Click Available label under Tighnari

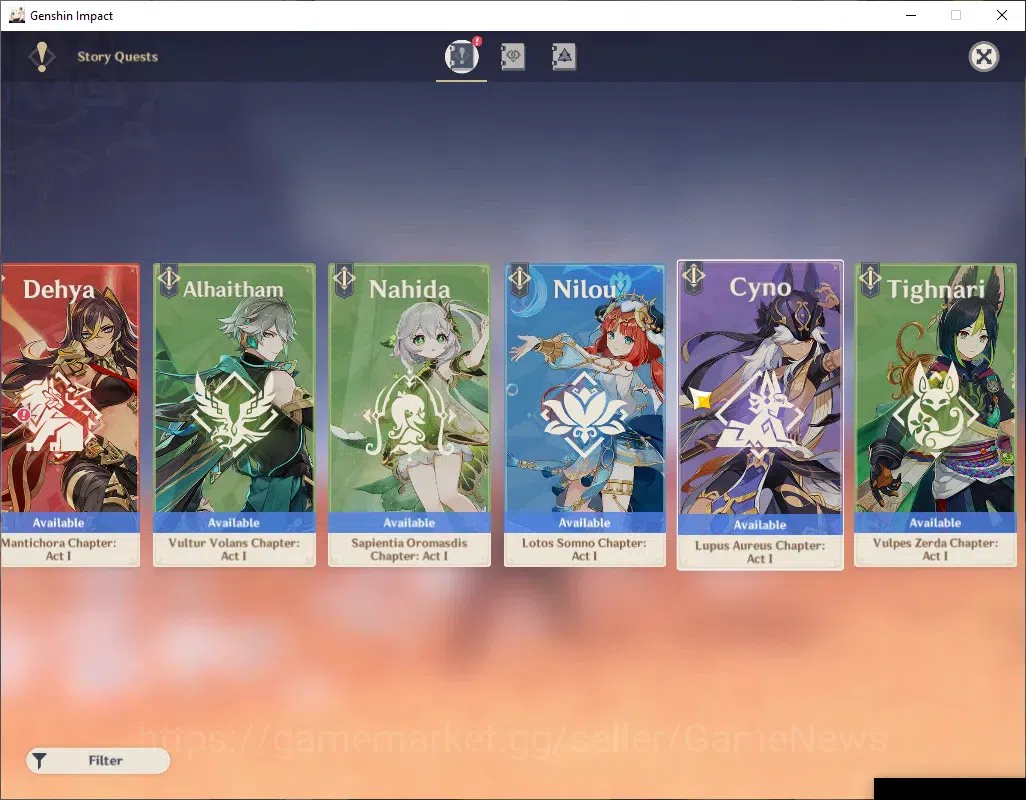(935, 523)
